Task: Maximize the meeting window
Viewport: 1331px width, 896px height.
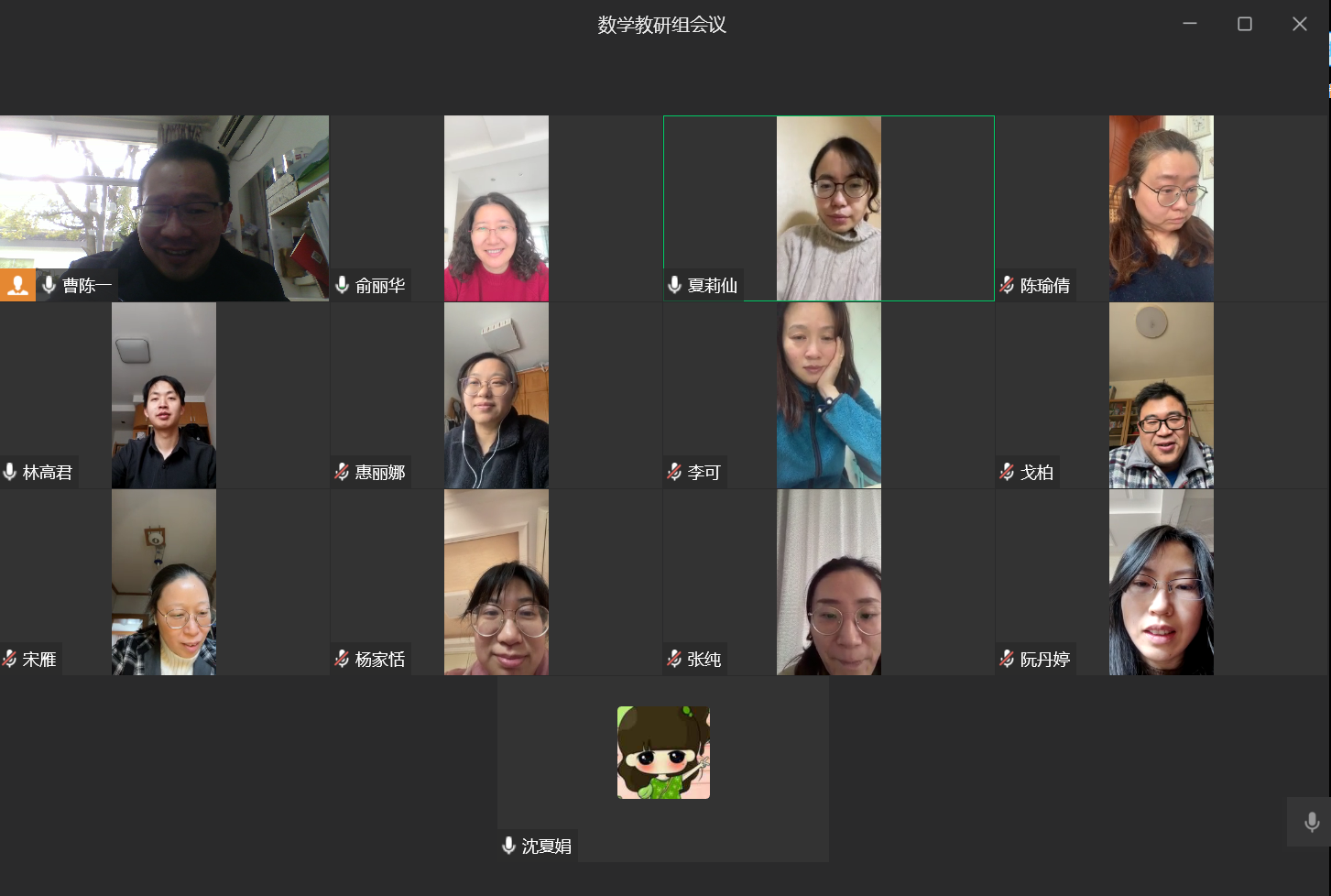Action: pos(1245,24)
